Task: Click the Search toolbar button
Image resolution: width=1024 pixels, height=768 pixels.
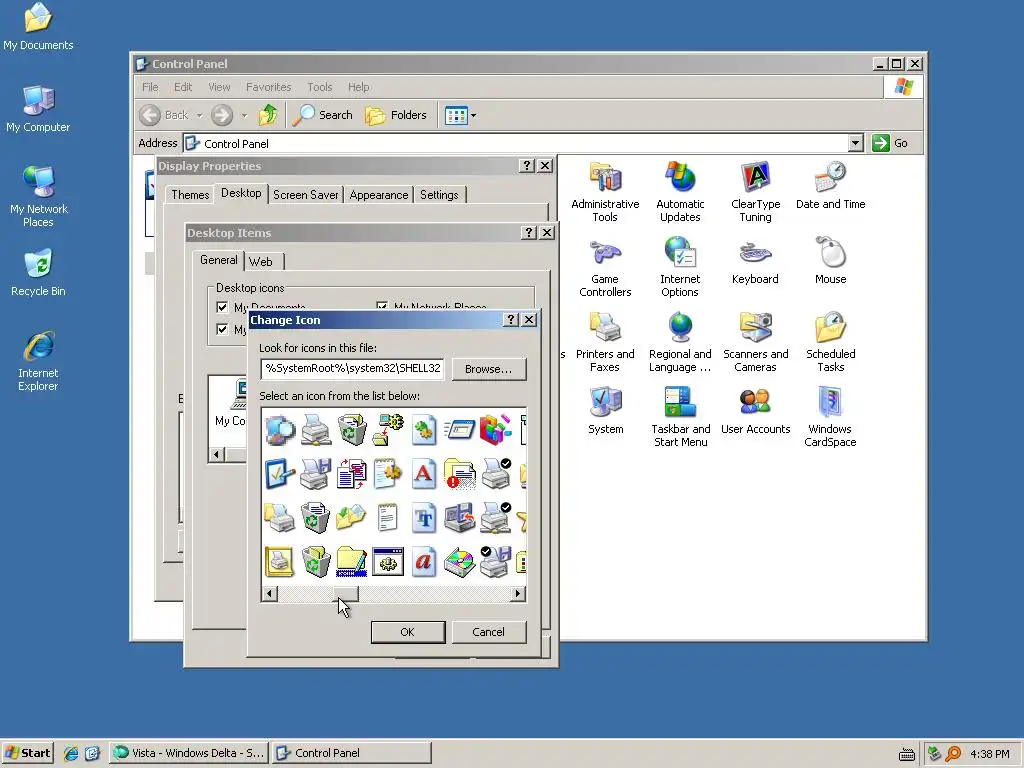Action: 323,116
